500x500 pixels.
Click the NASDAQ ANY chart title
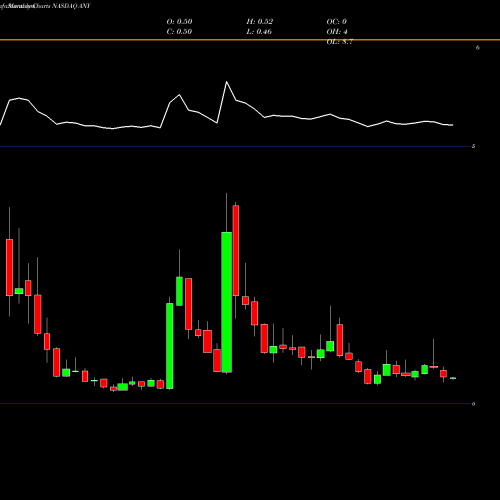(70, 6)
